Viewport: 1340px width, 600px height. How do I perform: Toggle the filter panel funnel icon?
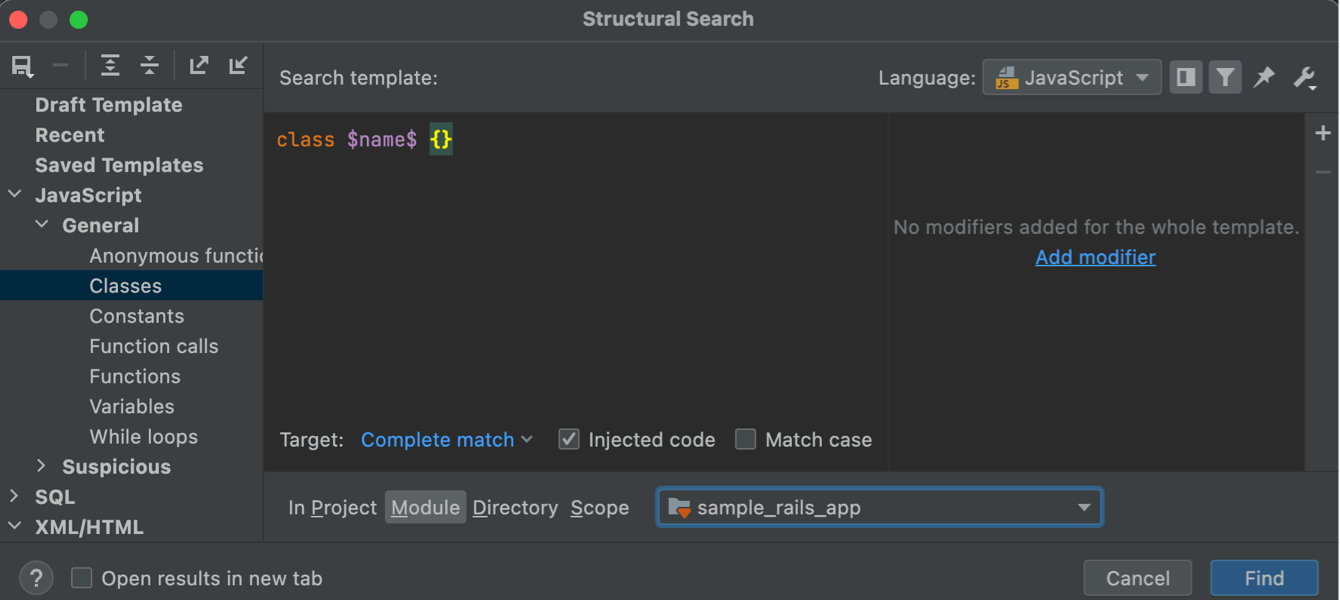pos(1225,78)
